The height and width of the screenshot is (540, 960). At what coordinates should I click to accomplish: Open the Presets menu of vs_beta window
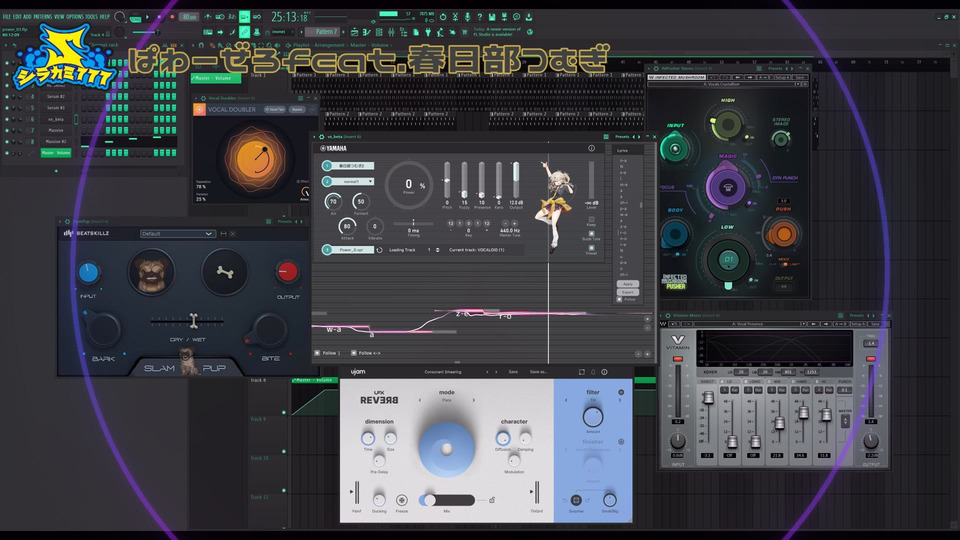[x=622, y=137]
